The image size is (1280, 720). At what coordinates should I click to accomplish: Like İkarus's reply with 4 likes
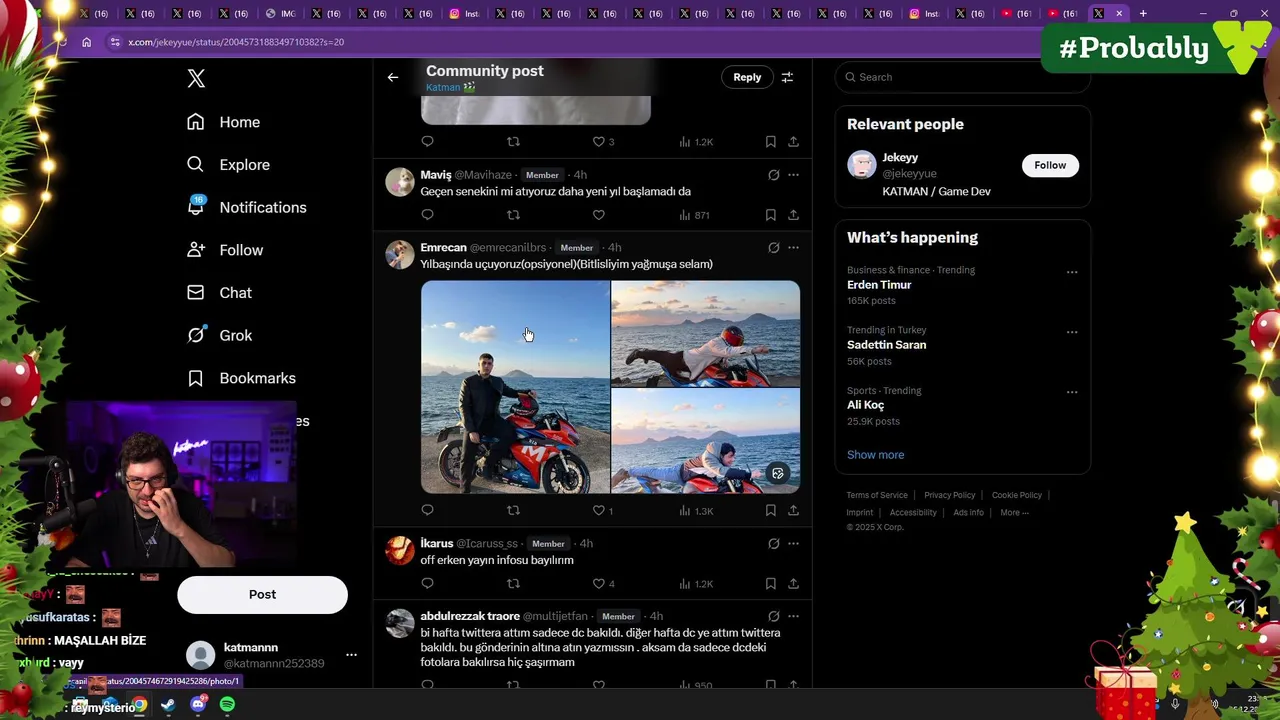click(602, 584)
